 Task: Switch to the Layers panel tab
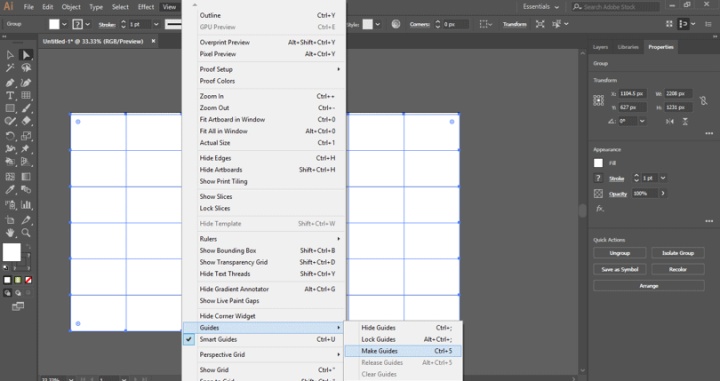click(x=600, y=47)
